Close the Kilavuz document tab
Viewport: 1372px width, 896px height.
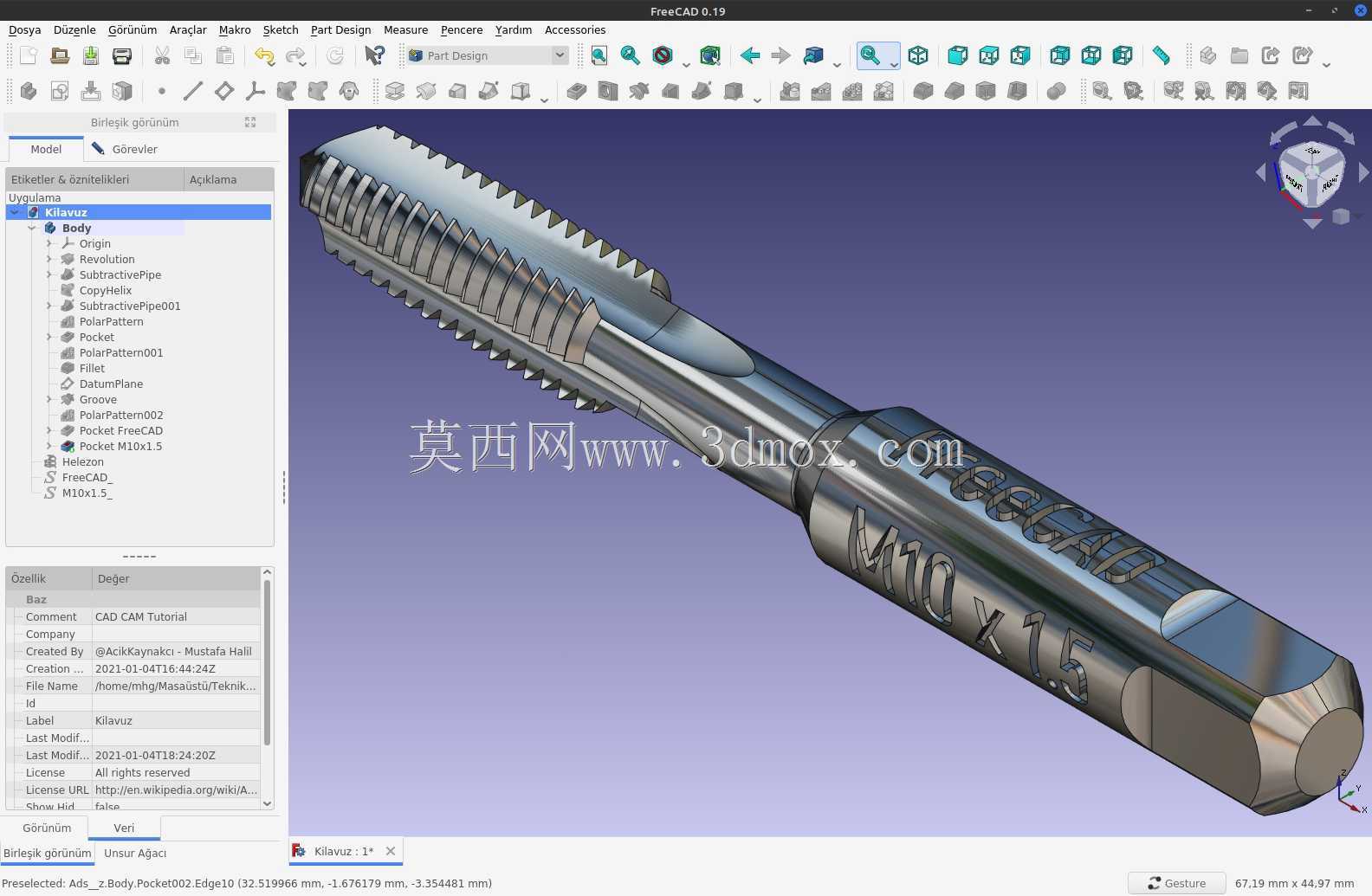(391, 851)
